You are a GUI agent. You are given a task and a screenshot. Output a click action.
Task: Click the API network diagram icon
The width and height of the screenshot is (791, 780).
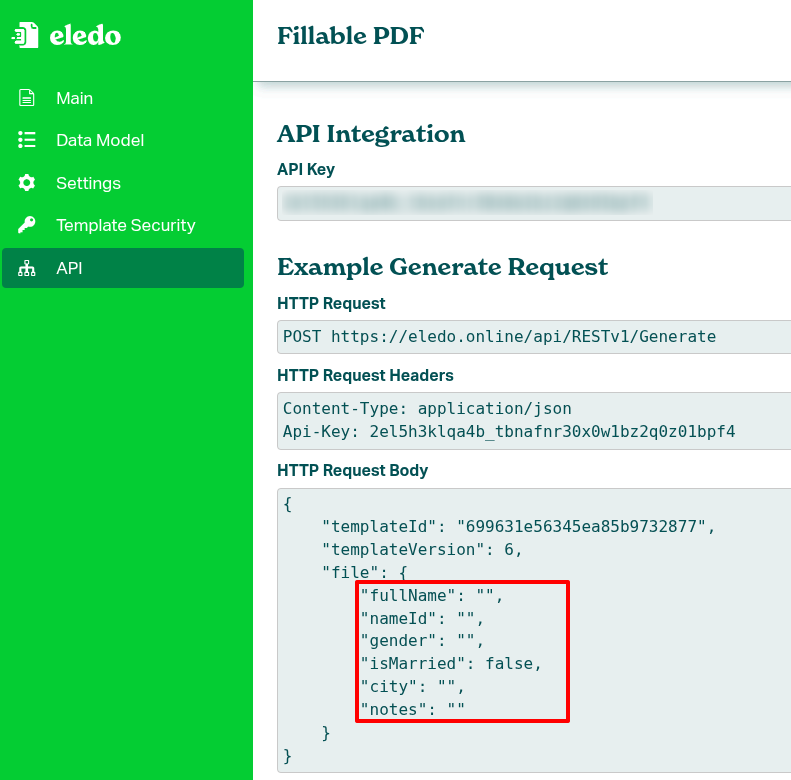27,268
